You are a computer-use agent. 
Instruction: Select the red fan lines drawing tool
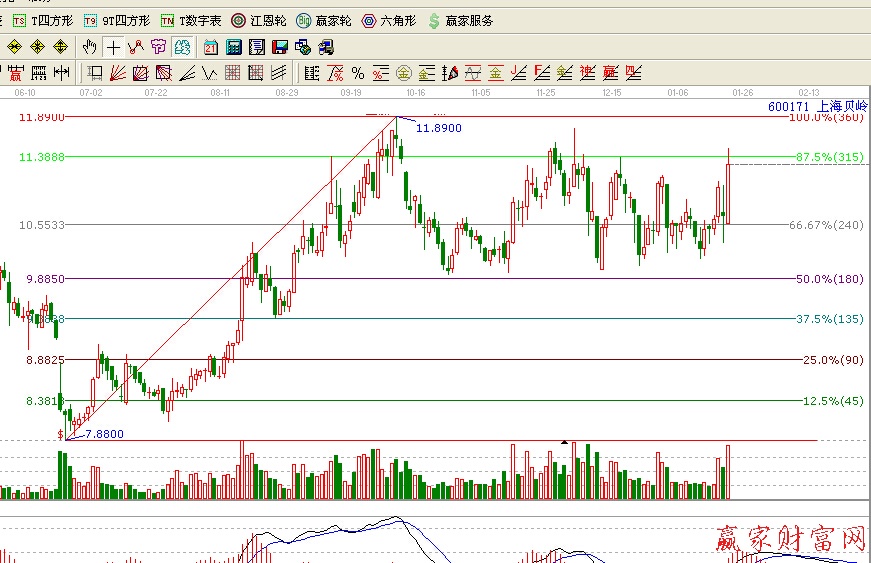coord(117,72)
